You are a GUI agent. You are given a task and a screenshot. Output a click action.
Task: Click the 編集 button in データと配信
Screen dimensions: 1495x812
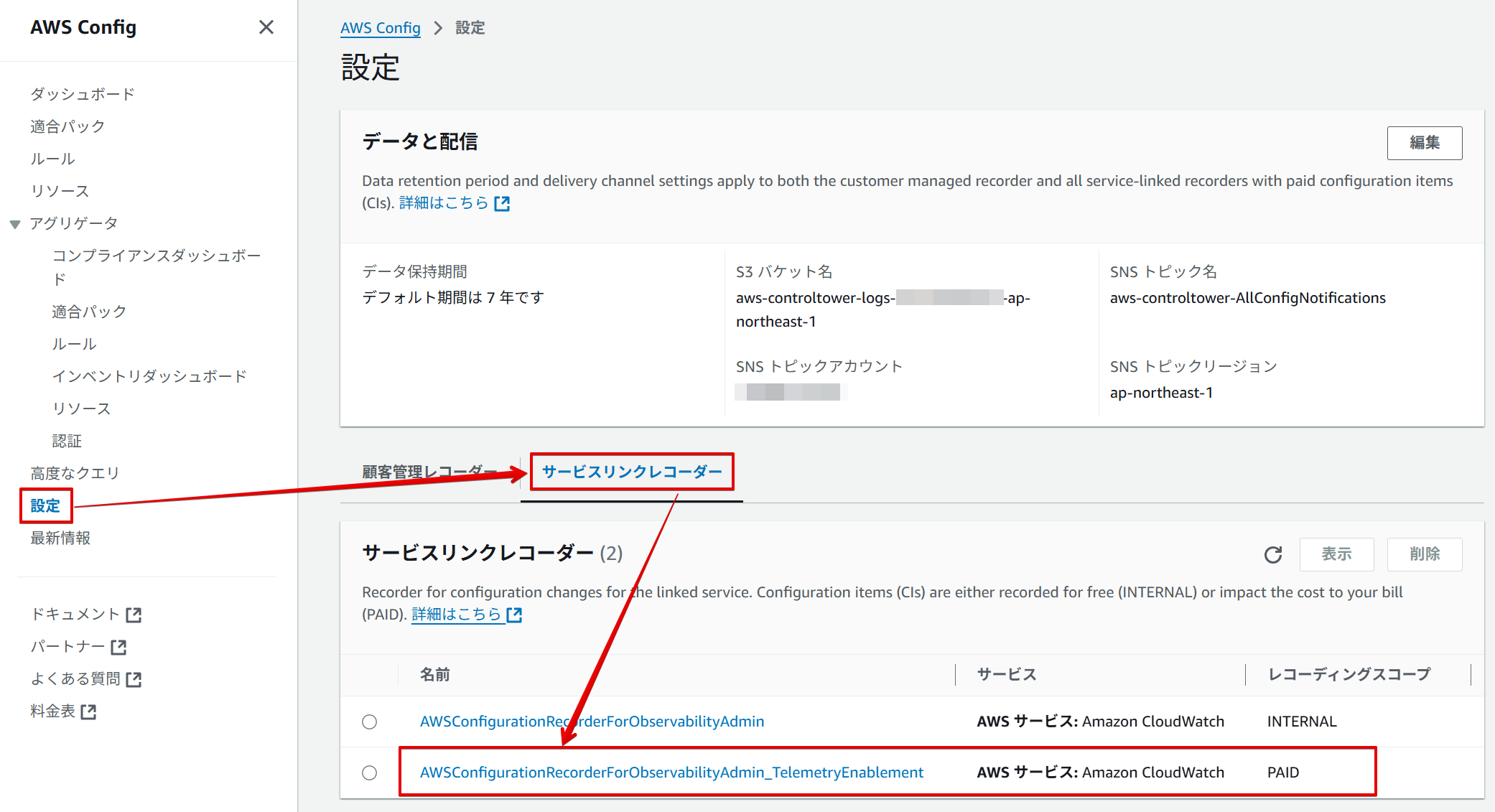point(1424,143)
